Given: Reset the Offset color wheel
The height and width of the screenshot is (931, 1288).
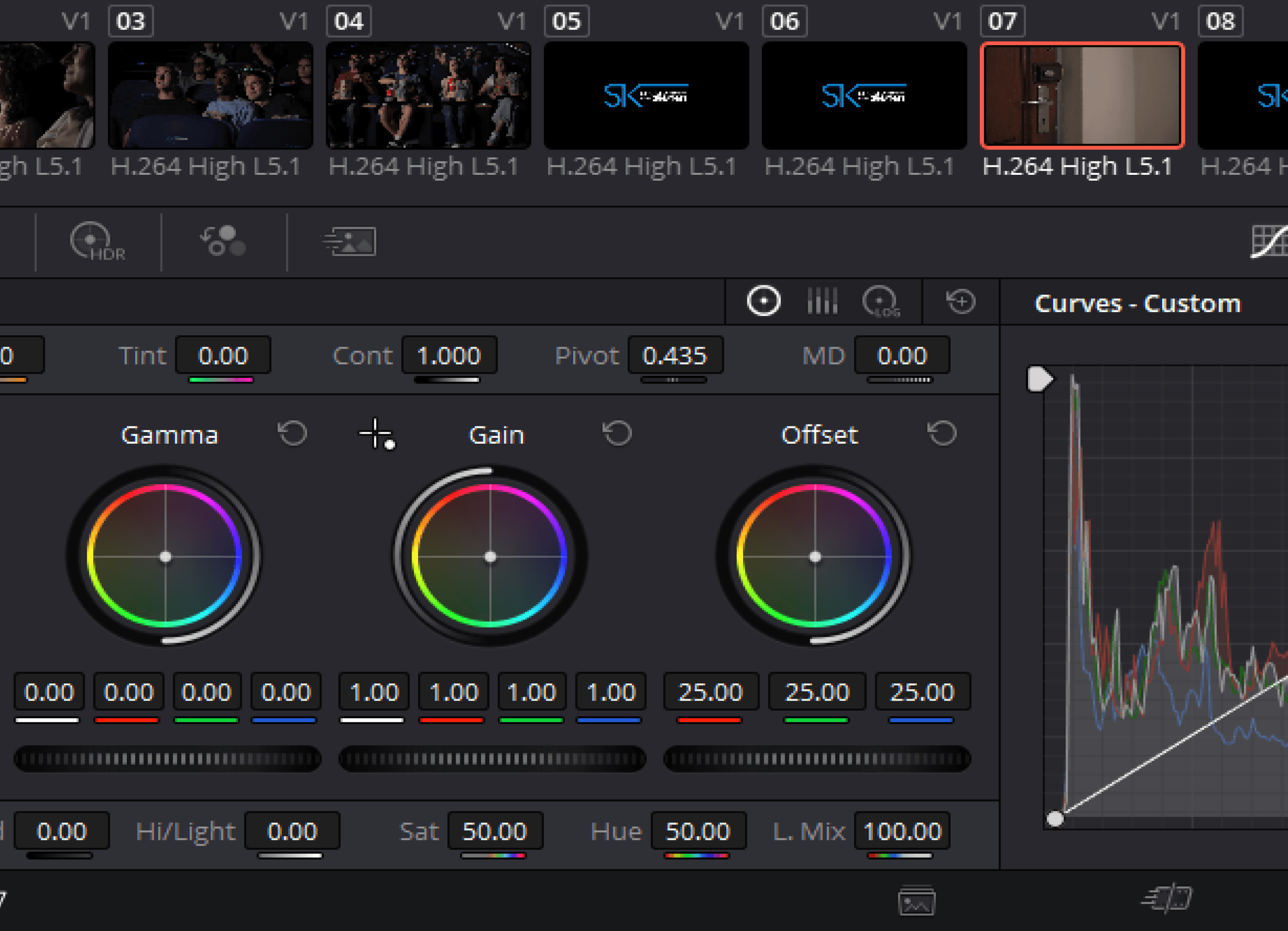Looking at the screenshot, I should coord(942,434).
